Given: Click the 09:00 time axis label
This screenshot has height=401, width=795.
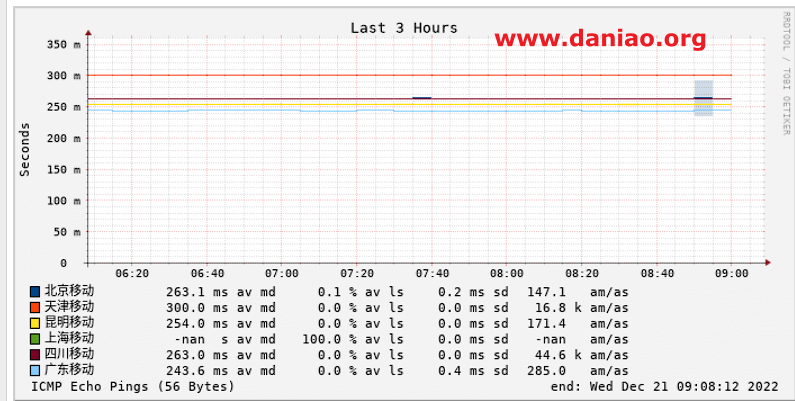Looking at the screenshot, I should (x=731, y=273).
